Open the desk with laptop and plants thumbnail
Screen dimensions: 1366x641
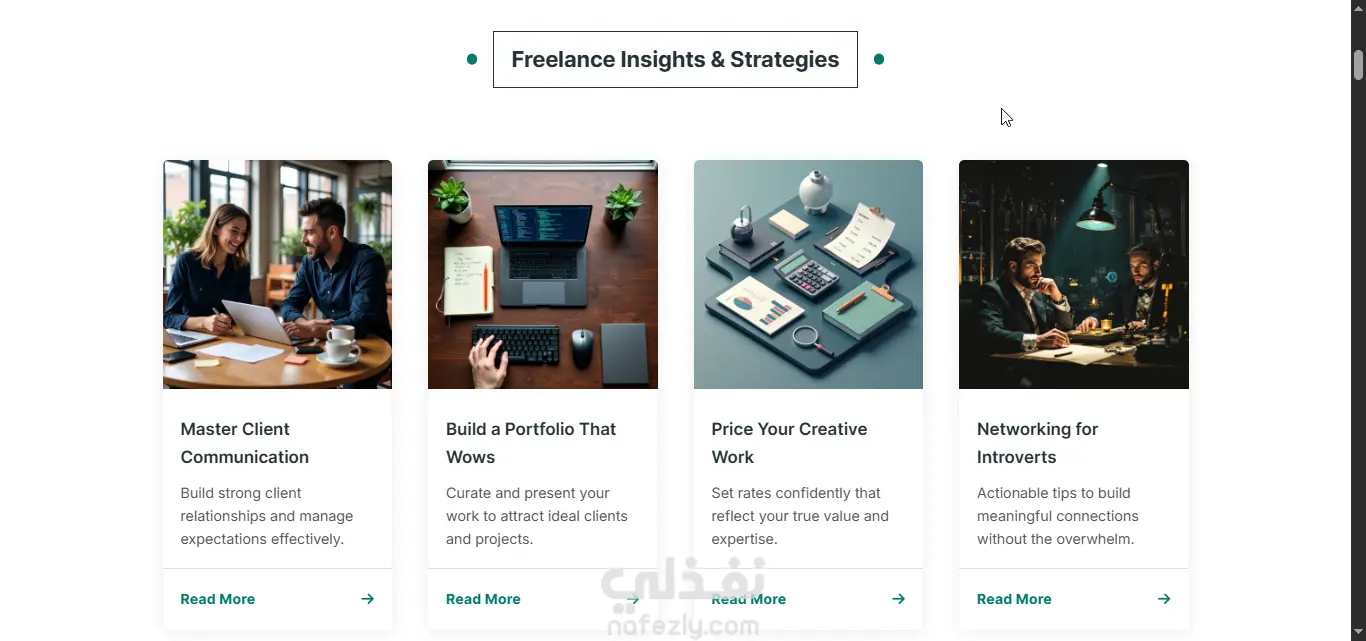[543, 274]
